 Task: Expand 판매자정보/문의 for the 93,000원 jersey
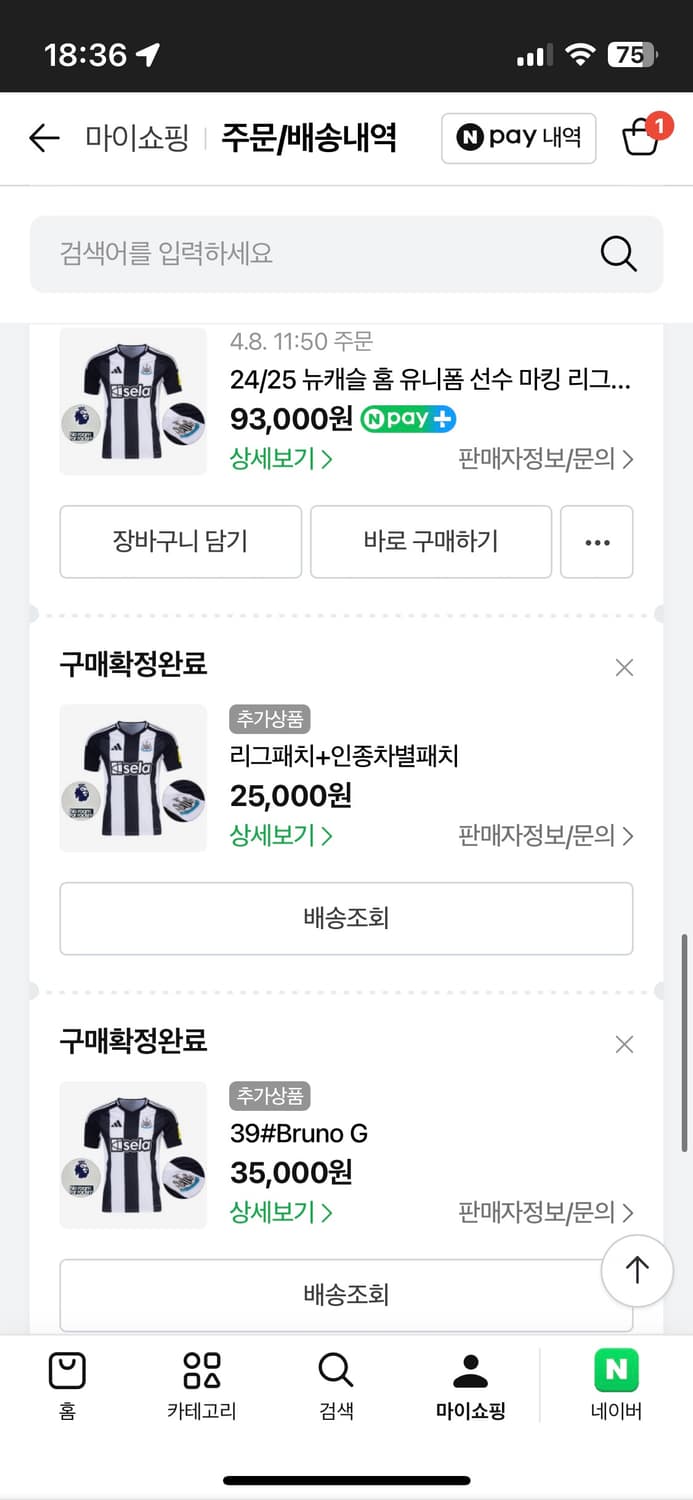[x=545, y=459]
